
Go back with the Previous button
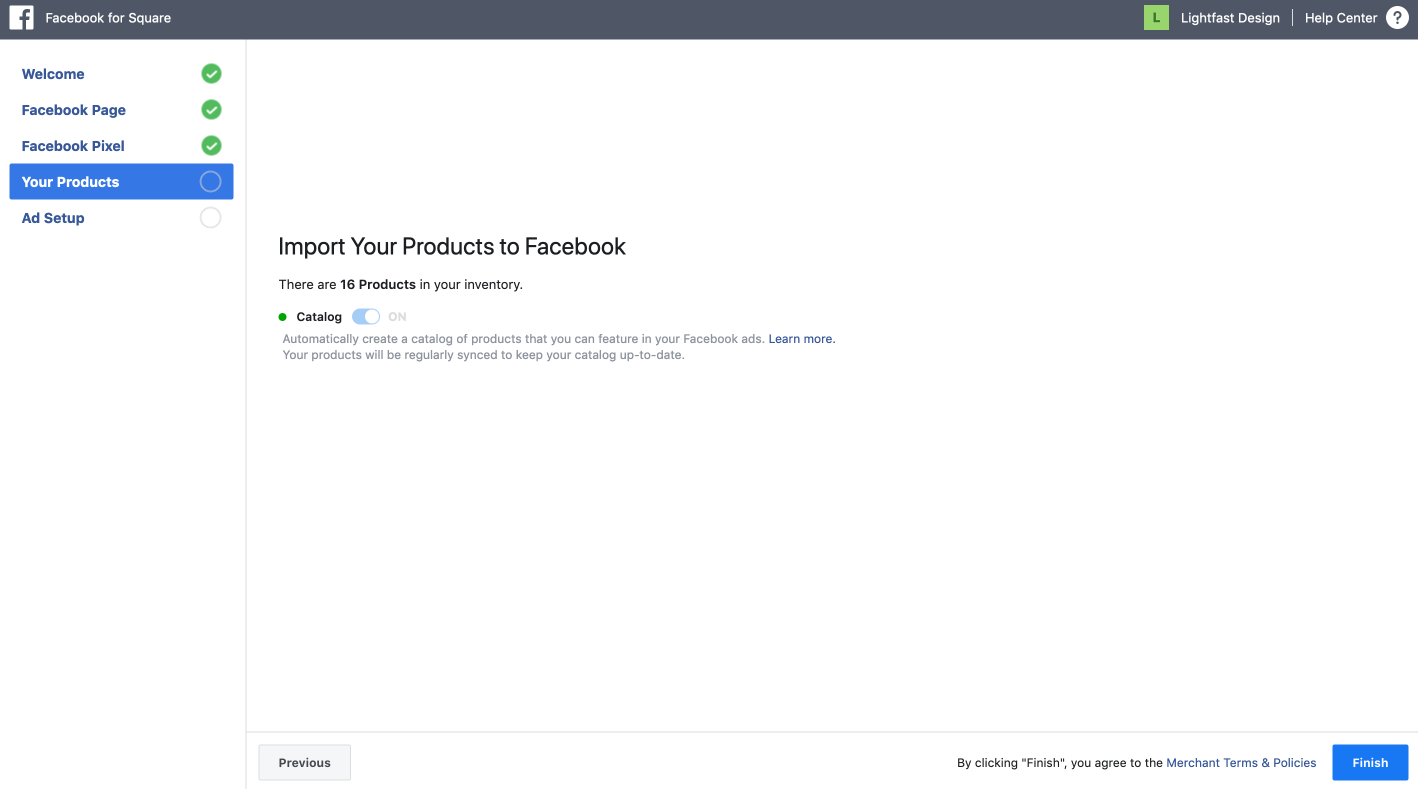(305, 762)
